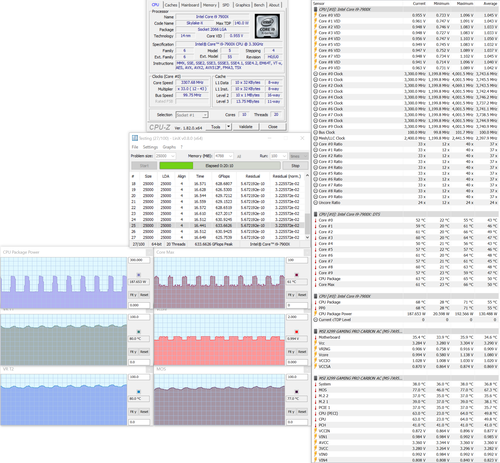
Task: Click the thermometer icon beside PCIE 1 sensor
Action: click(x=315, y=408)
